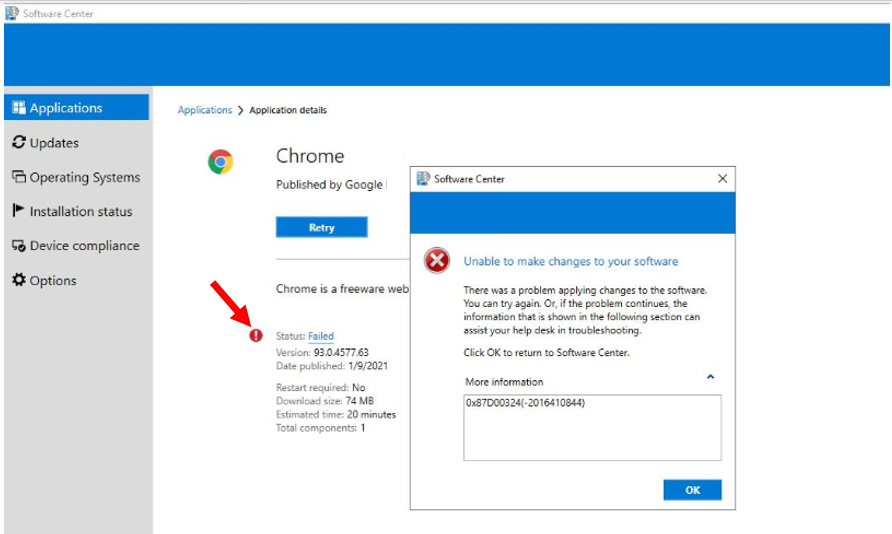Click the 'Unable to make changes to your software' heading

pyautogui.click(x=571, y=262)
